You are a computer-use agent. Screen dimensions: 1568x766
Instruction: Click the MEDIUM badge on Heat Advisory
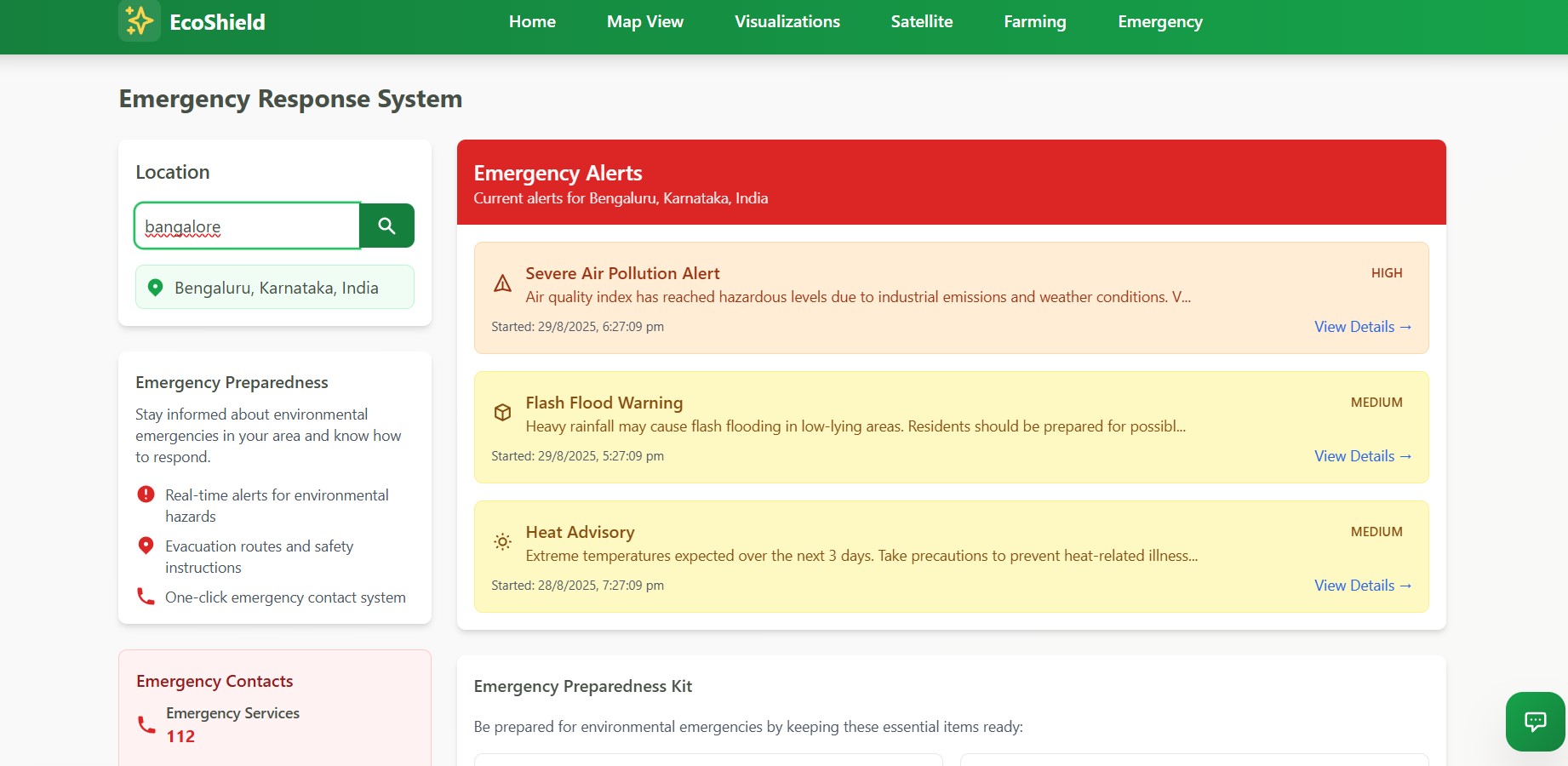coord(1376,532)
